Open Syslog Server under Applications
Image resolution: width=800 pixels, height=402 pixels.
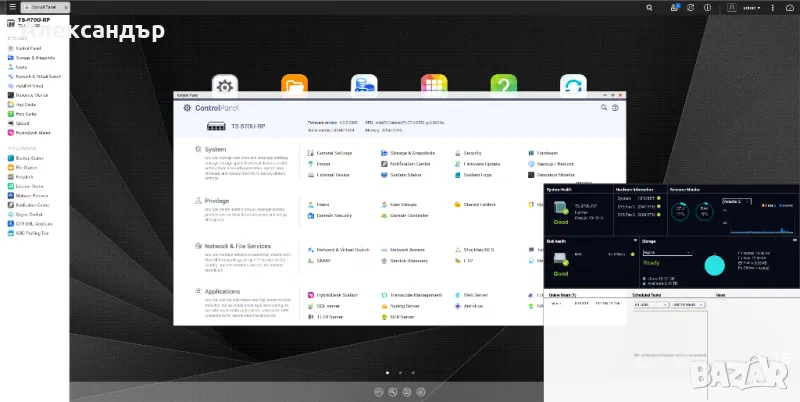point(401,306)
